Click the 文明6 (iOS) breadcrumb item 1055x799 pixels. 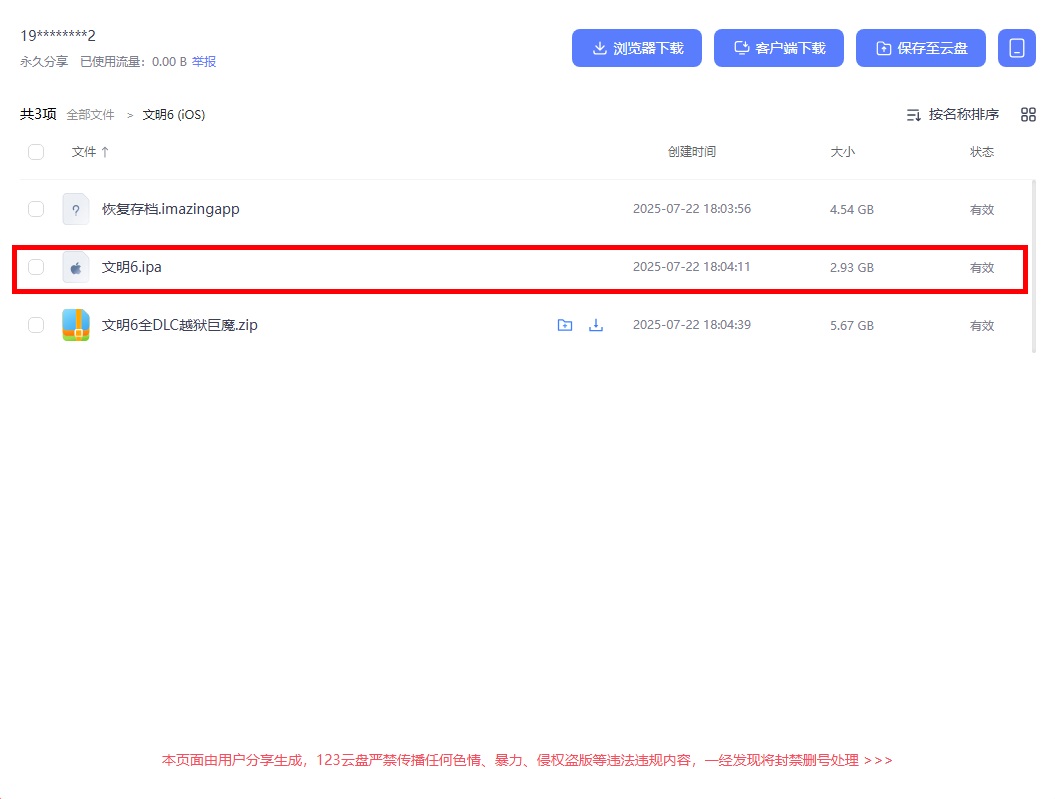(174, 115)
